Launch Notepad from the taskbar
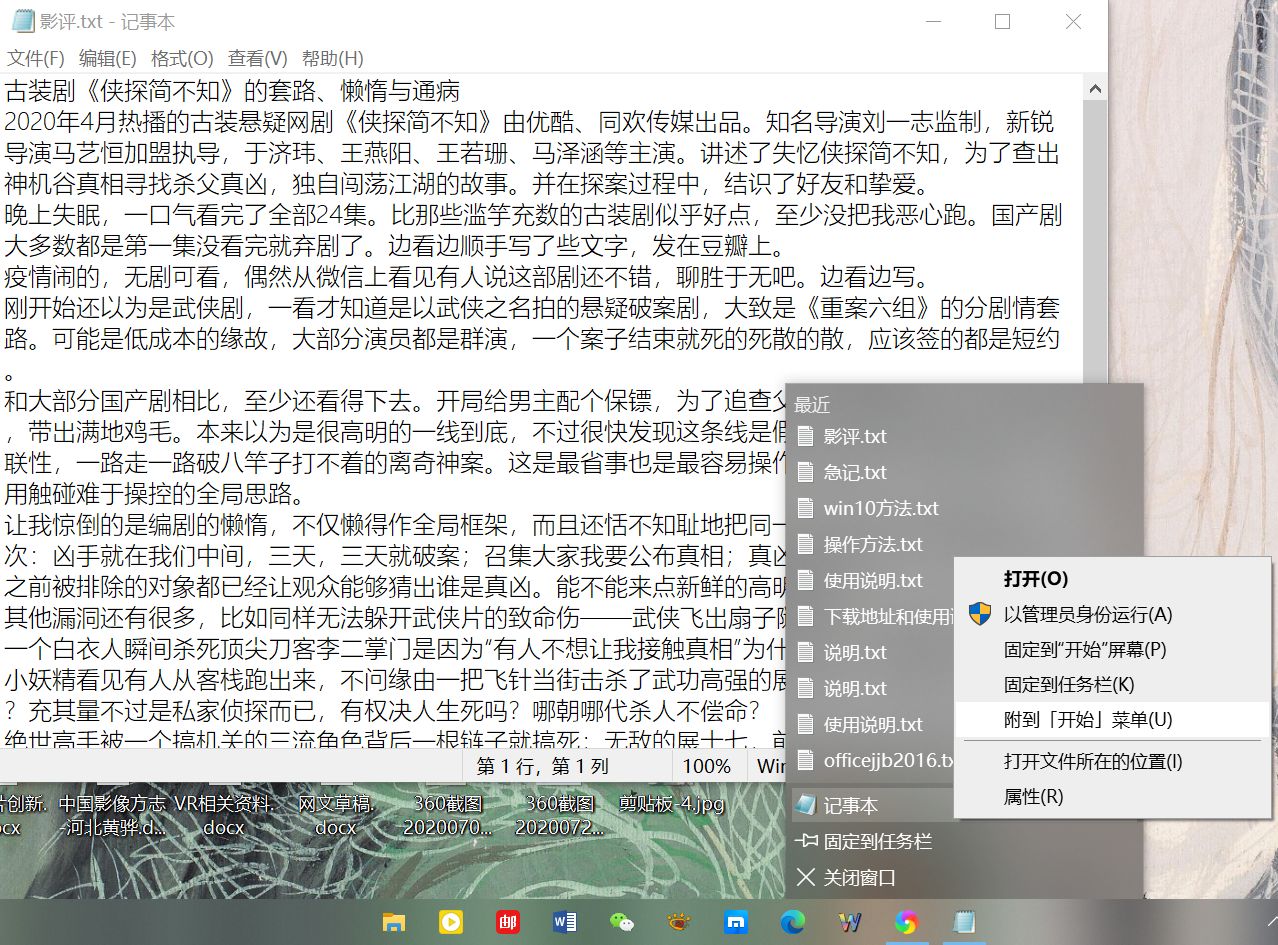This screenshot has height=945, width=1278. [x=965, y=922]
